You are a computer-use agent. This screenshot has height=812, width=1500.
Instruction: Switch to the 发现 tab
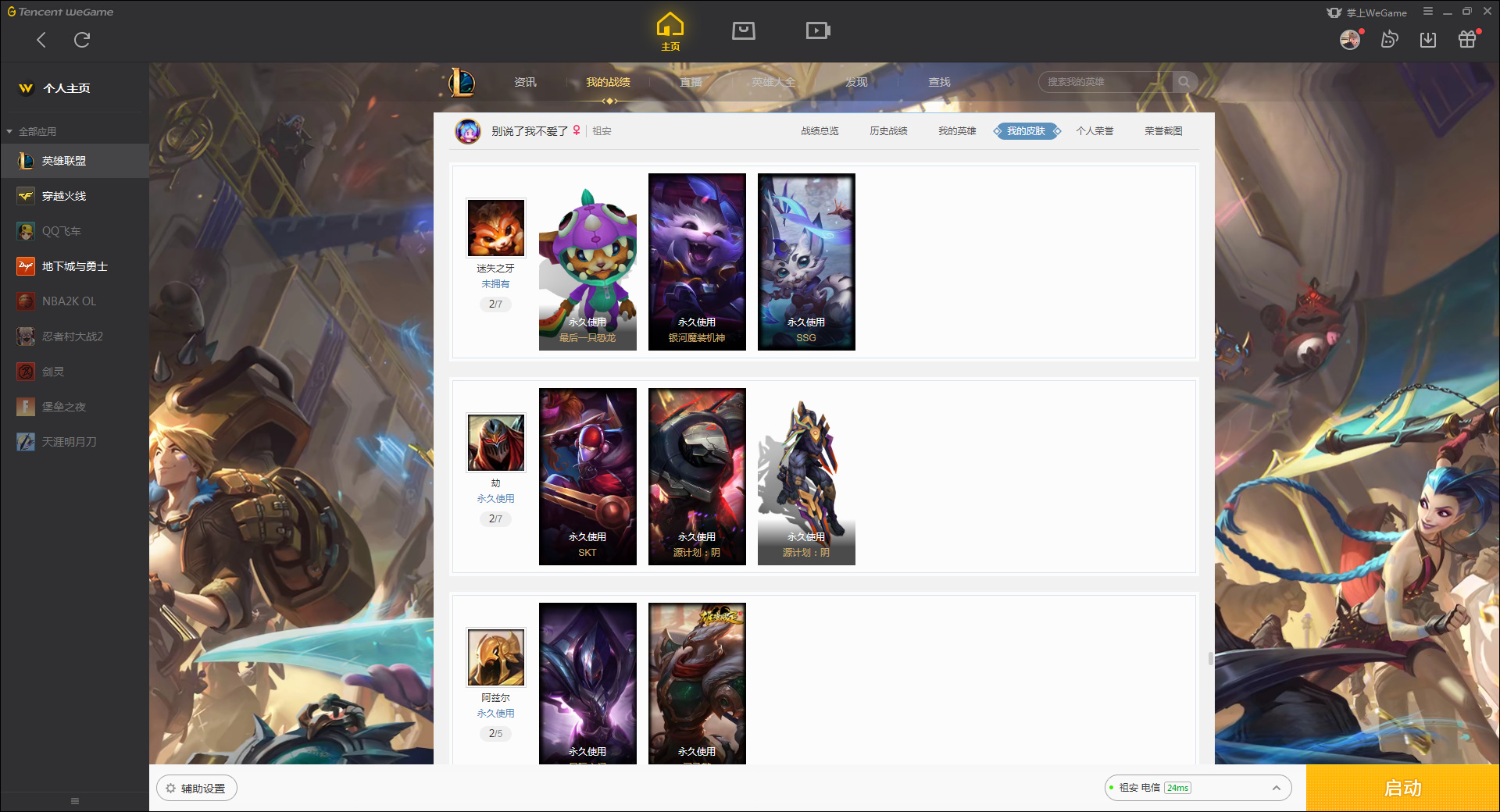coord(856,82)
